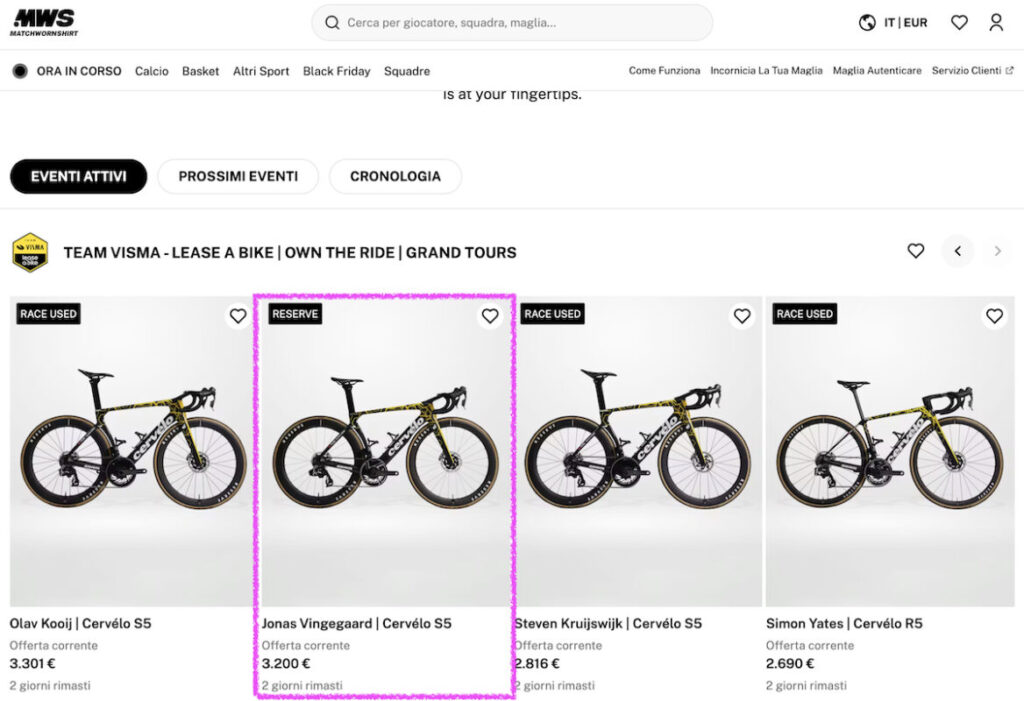The height and width of the screenshot is (701, 1024).
Task: Heart the Simon Yates Cervélo R5
Action: pyautogui.click(x=994, y=316)
